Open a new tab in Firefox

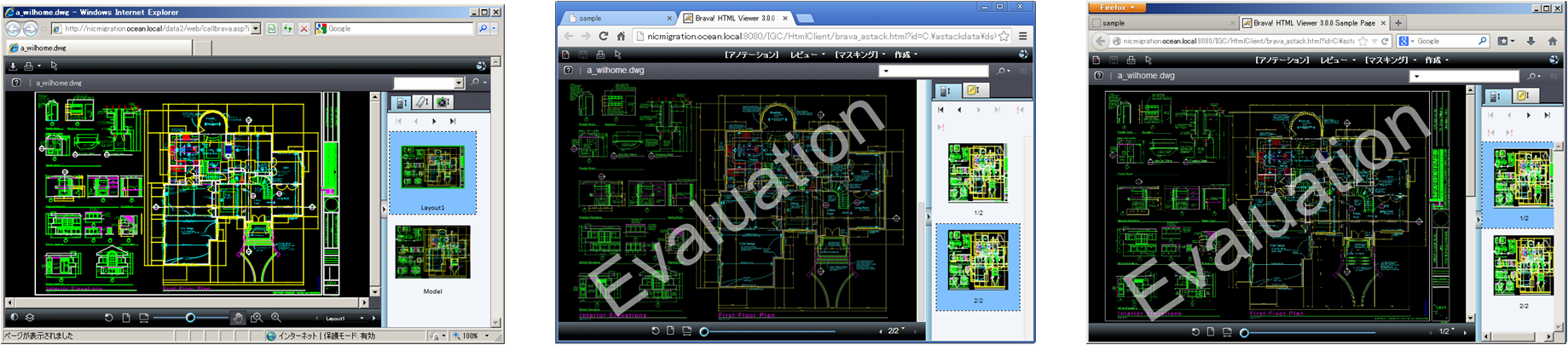1399,23
